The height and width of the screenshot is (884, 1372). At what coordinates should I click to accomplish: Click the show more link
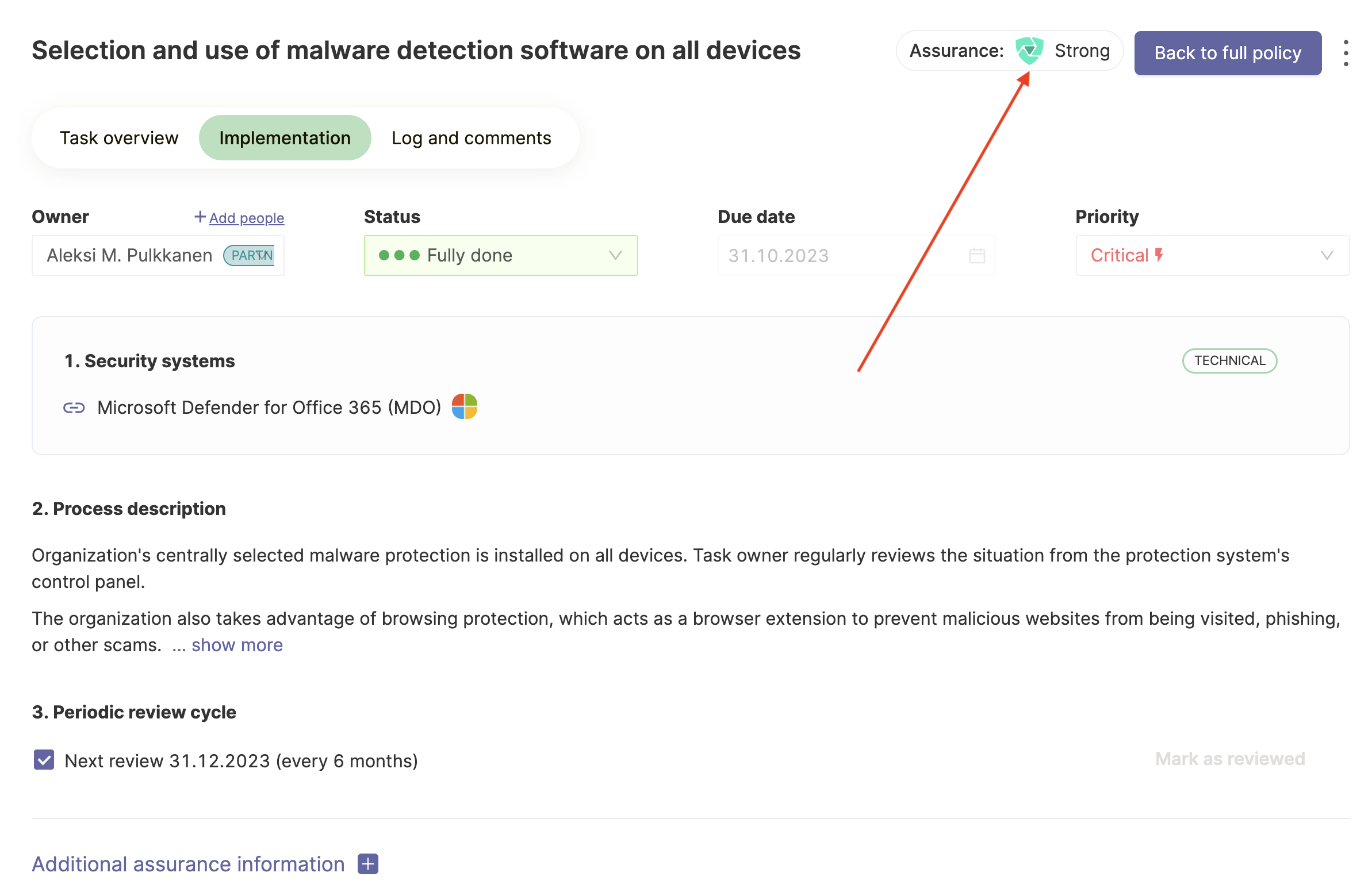pyautogui.click(x=237, y=645)
